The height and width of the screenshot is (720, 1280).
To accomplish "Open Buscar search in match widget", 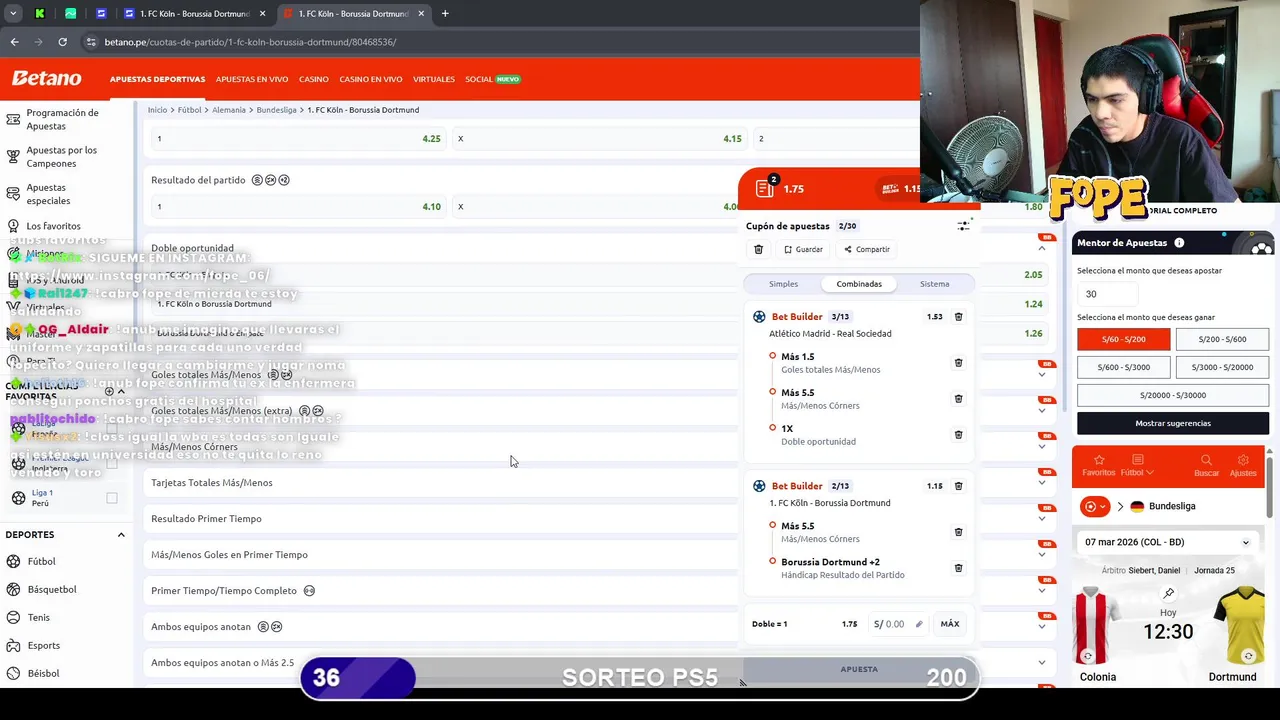I will pyautogui.click(x=1206, y=465).
